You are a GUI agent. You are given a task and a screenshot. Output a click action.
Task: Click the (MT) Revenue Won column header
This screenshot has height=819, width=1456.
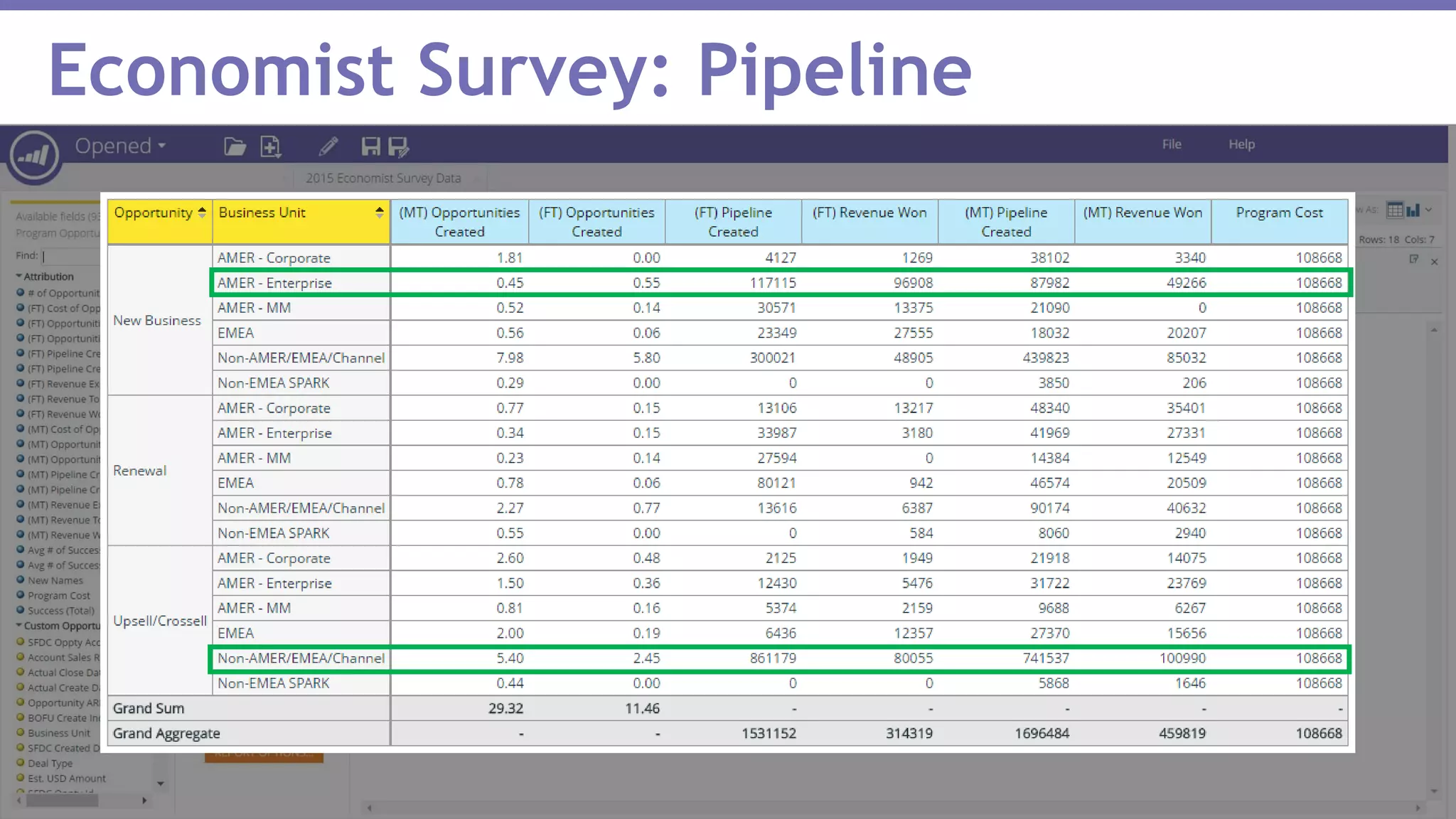point(1142,222)
